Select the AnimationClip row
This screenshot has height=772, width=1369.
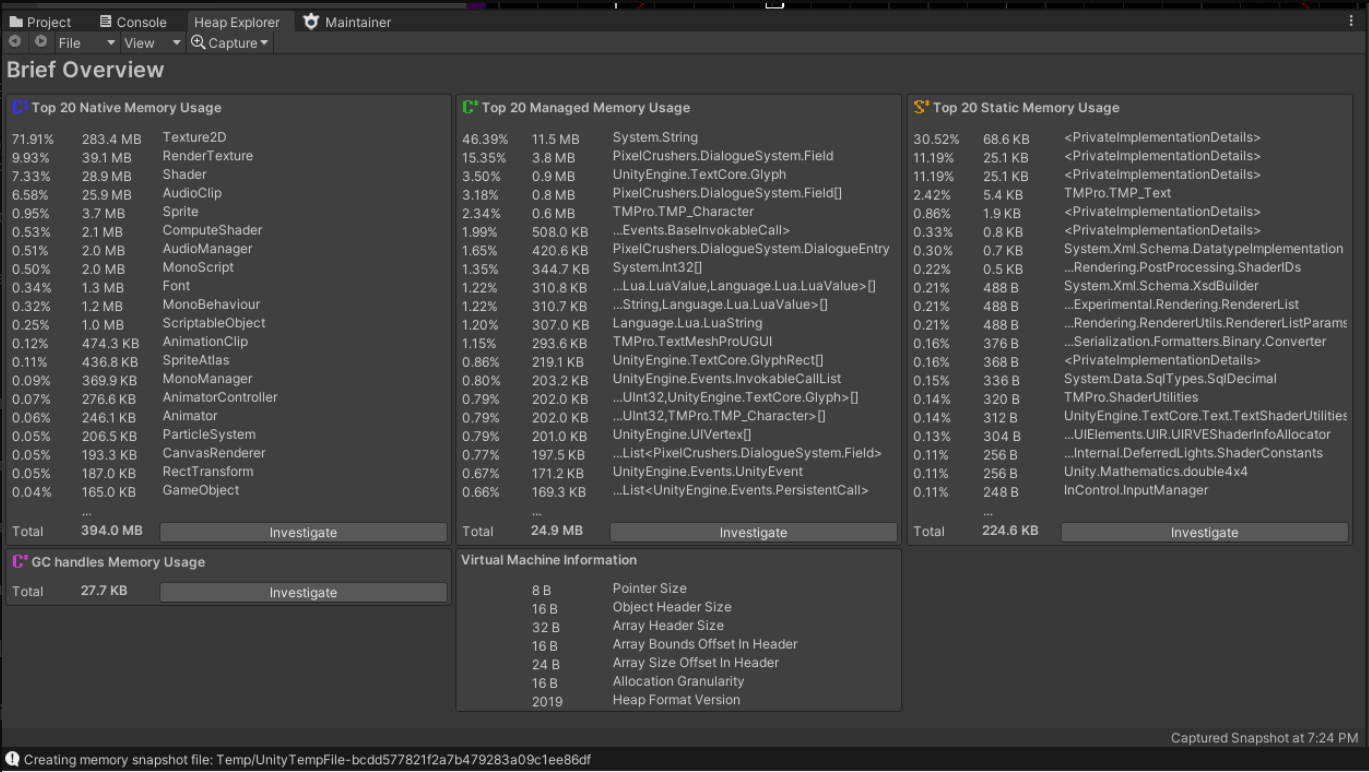(x=229, y=342)
